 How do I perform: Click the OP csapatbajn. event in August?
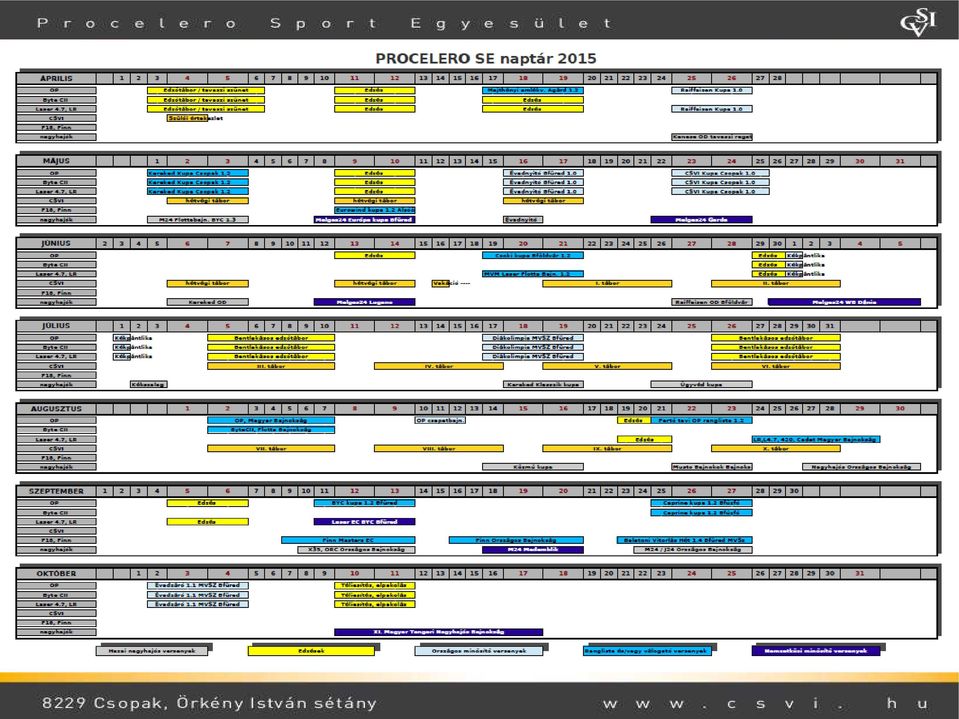click(440, 421)
